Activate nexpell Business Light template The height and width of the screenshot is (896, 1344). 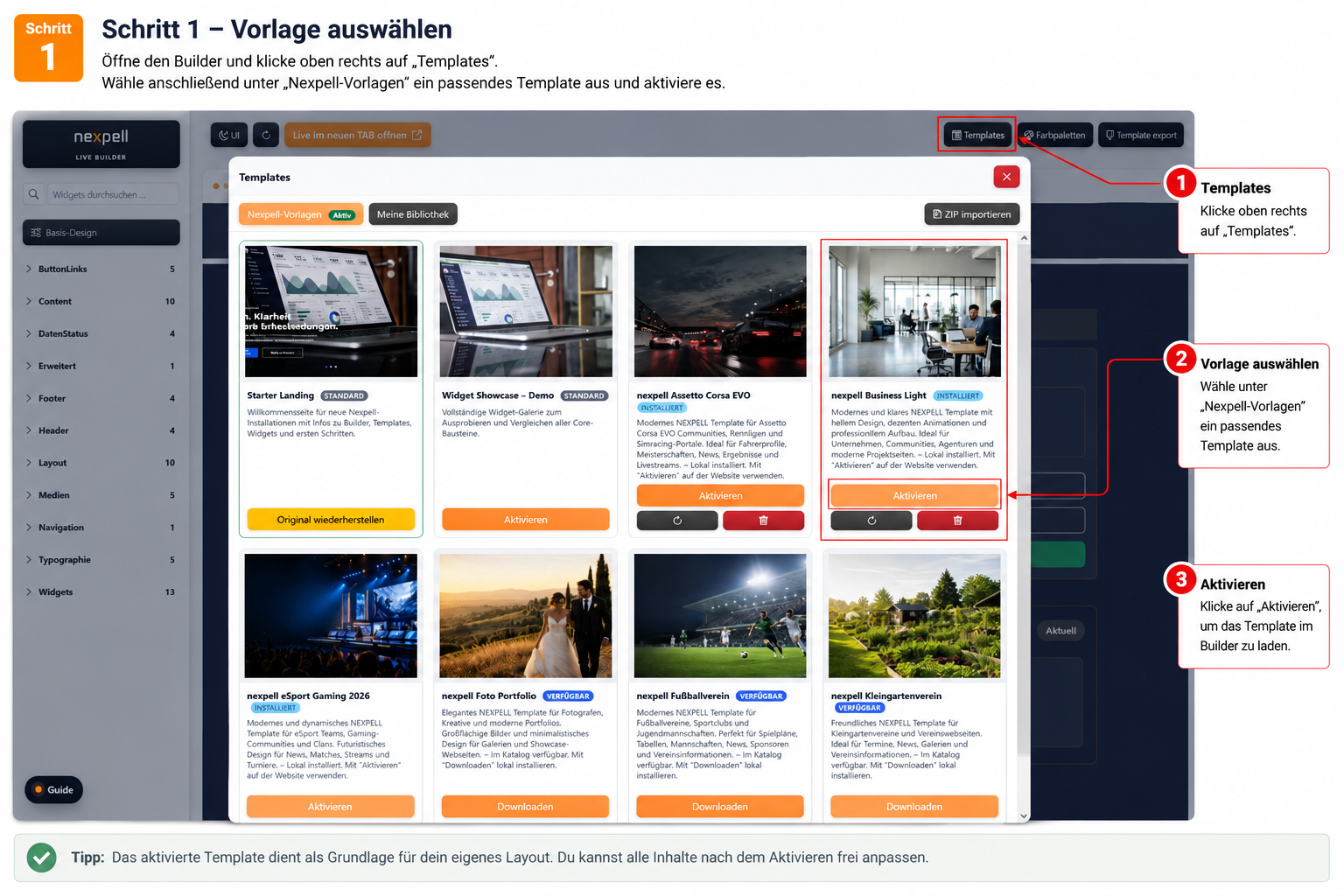[x=914, y=496]
